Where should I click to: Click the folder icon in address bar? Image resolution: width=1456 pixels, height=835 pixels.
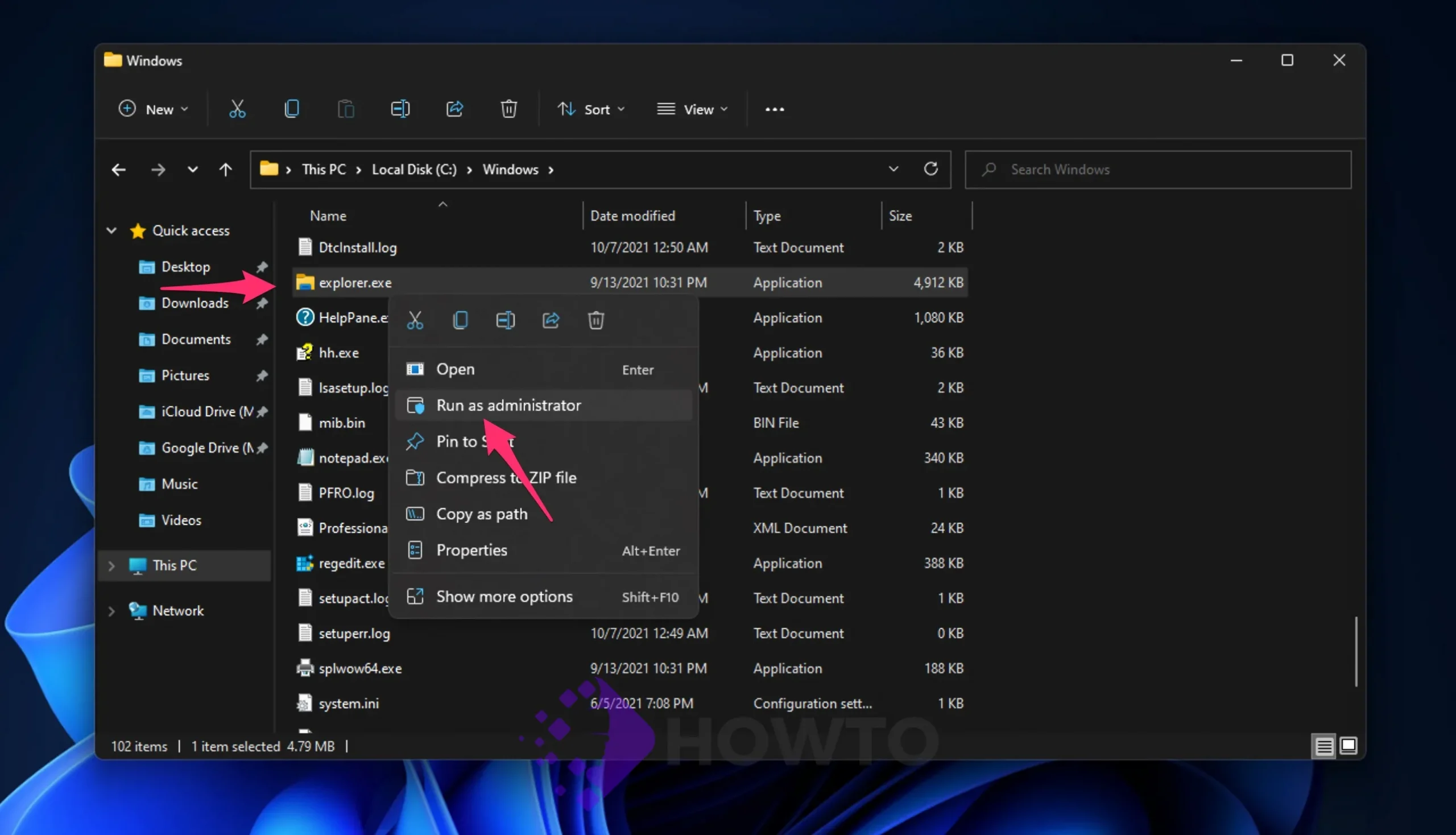pos(269,168)
